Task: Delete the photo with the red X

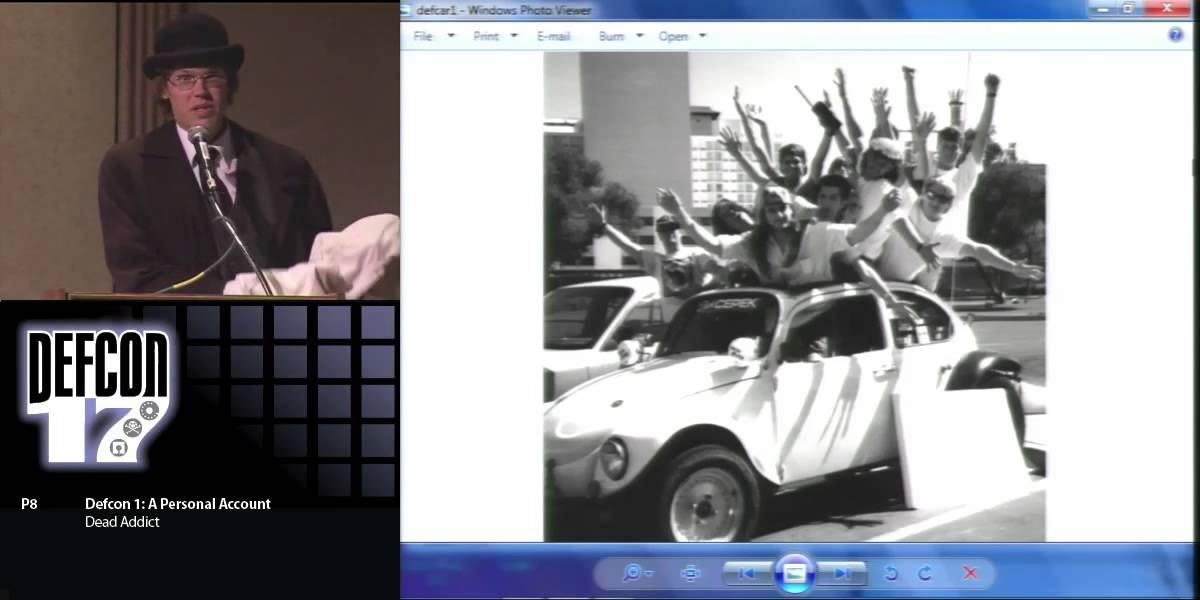Action: click(x=969, y=573)
